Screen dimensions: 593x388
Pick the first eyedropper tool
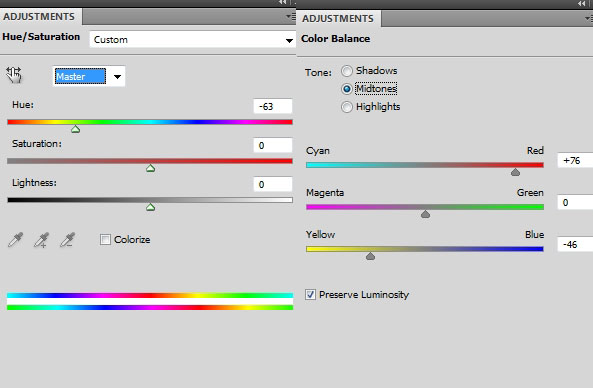coord(15,240)
